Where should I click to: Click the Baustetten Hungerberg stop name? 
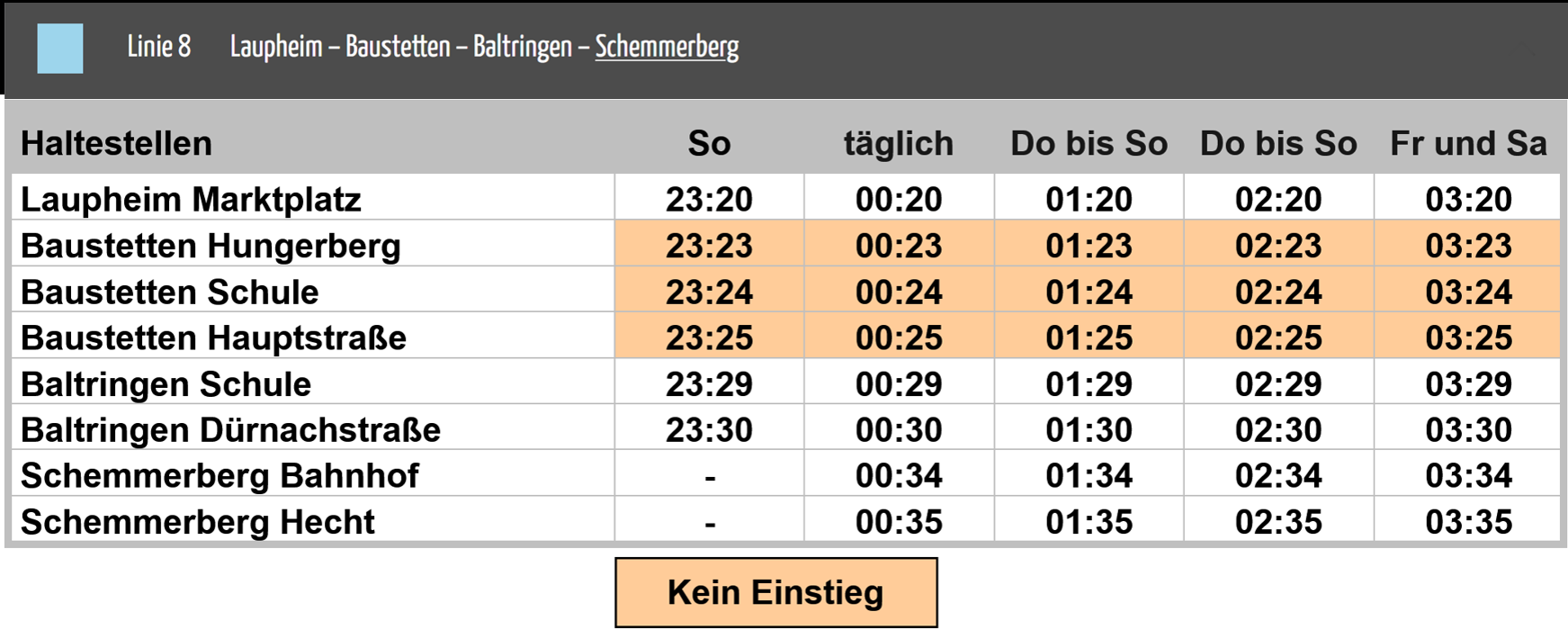point(211,246)
